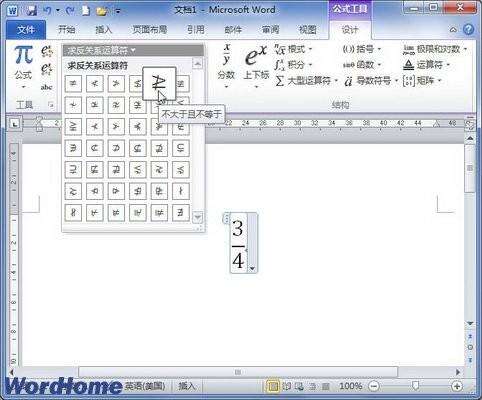Switch to Print Layout view
Viewport: 482px width, 400px height.
[x=273, y=386]
